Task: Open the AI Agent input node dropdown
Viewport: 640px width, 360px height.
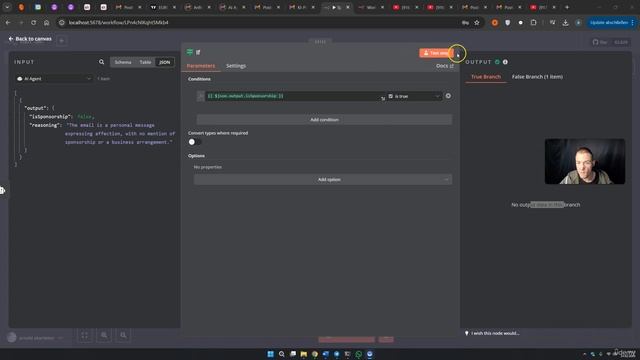Action: pyautogui.click(x=54, y=78)
